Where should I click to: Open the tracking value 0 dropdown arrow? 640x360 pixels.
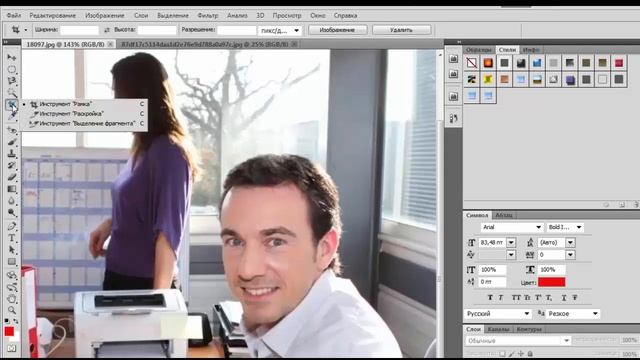[570, 255]
